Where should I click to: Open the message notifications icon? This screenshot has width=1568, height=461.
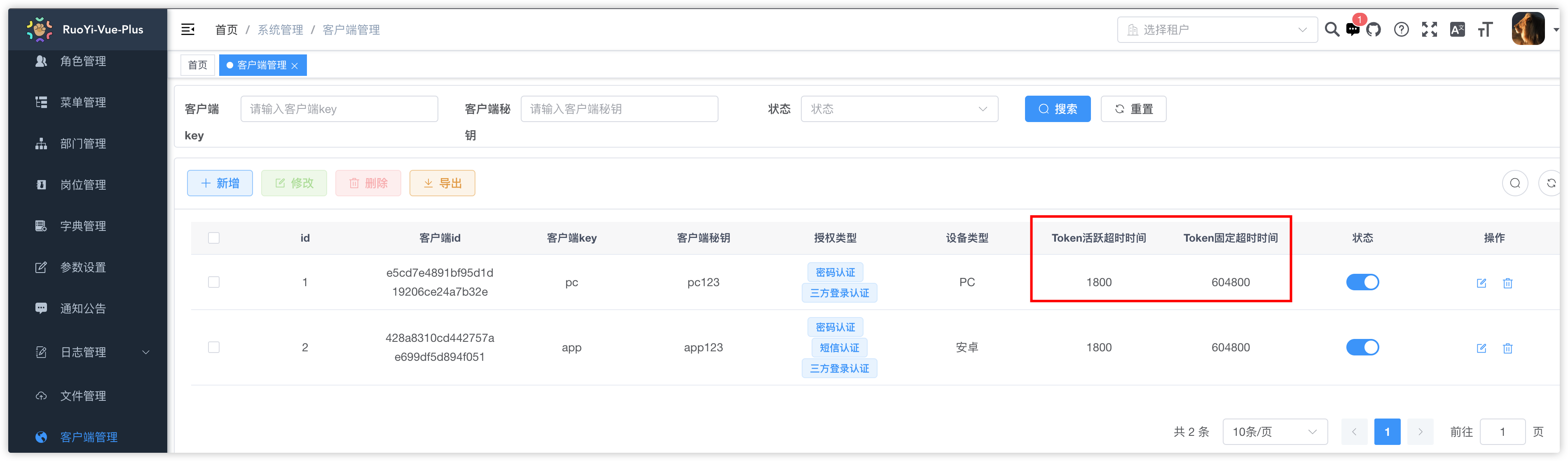tap(1353, 28)
